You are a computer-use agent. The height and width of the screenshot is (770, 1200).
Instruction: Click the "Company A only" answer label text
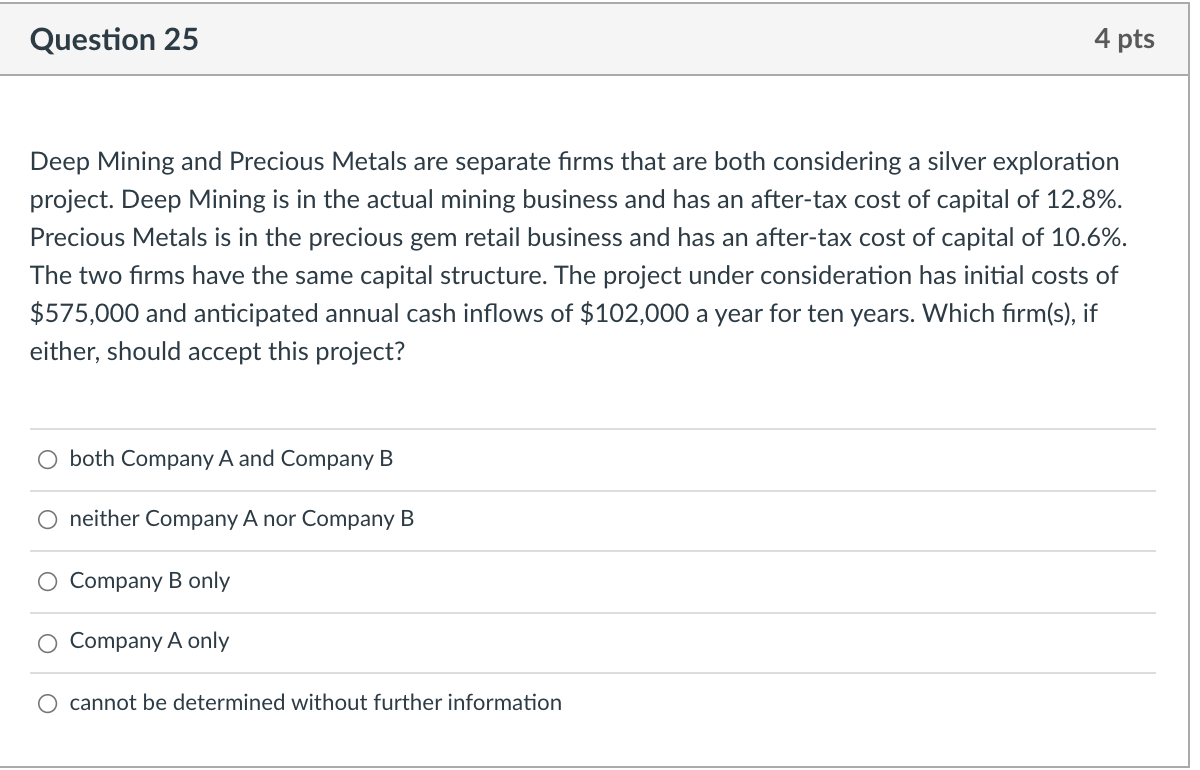(x=148, y=642)
